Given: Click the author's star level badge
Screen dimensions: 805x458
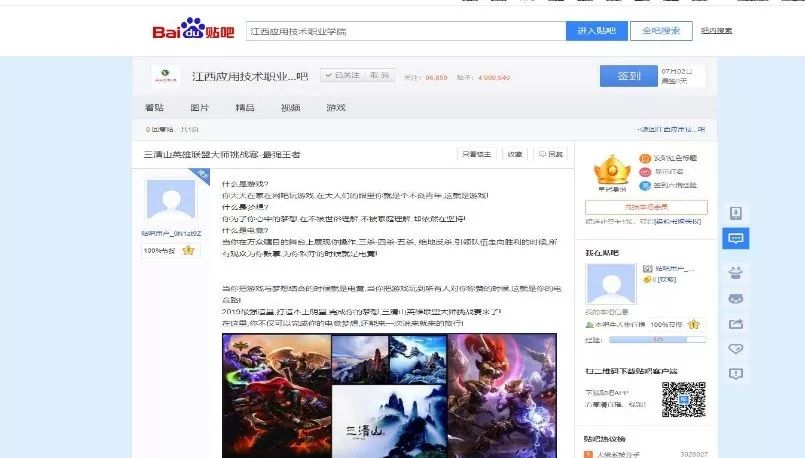Looking at the screenshot, I should (188, 251).
